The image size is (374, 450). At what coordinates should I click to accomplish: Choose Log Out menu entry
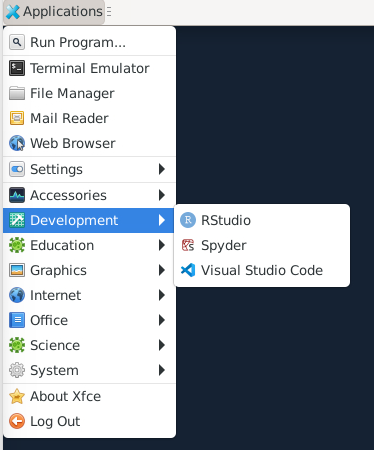(x=89, y=421)
